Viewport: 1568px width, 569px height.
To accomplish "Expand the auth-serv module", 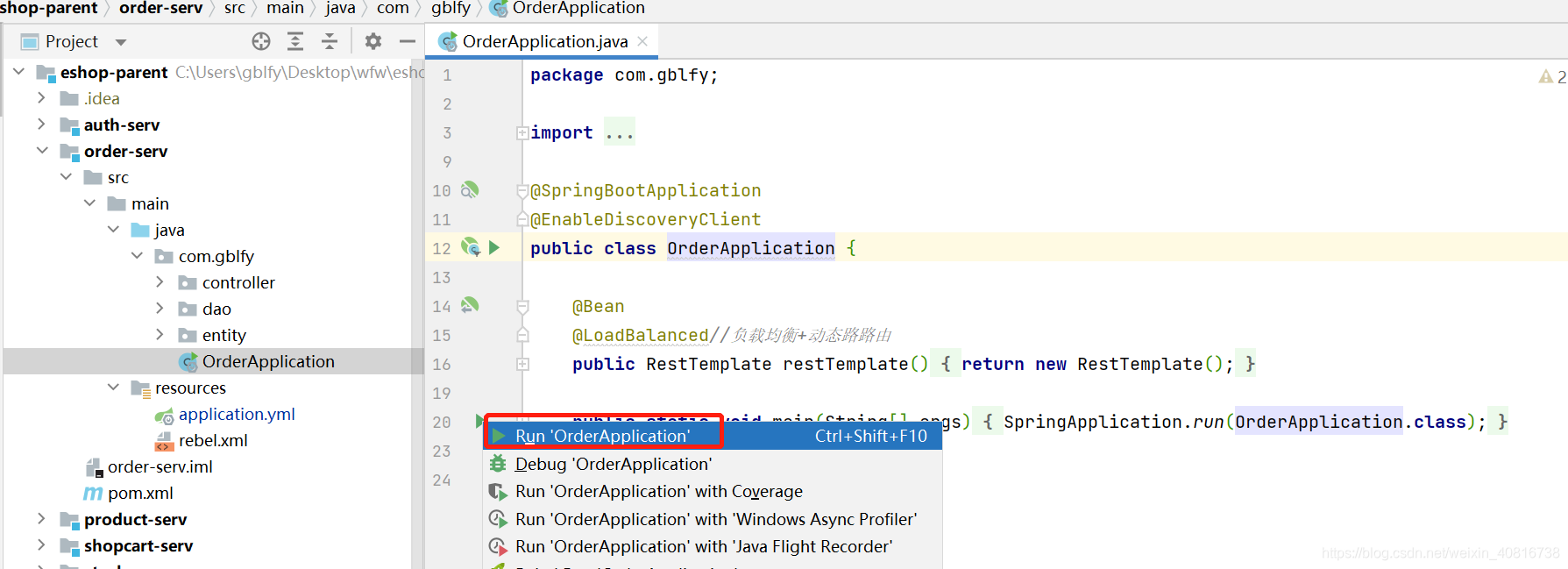I will [41, 124].
